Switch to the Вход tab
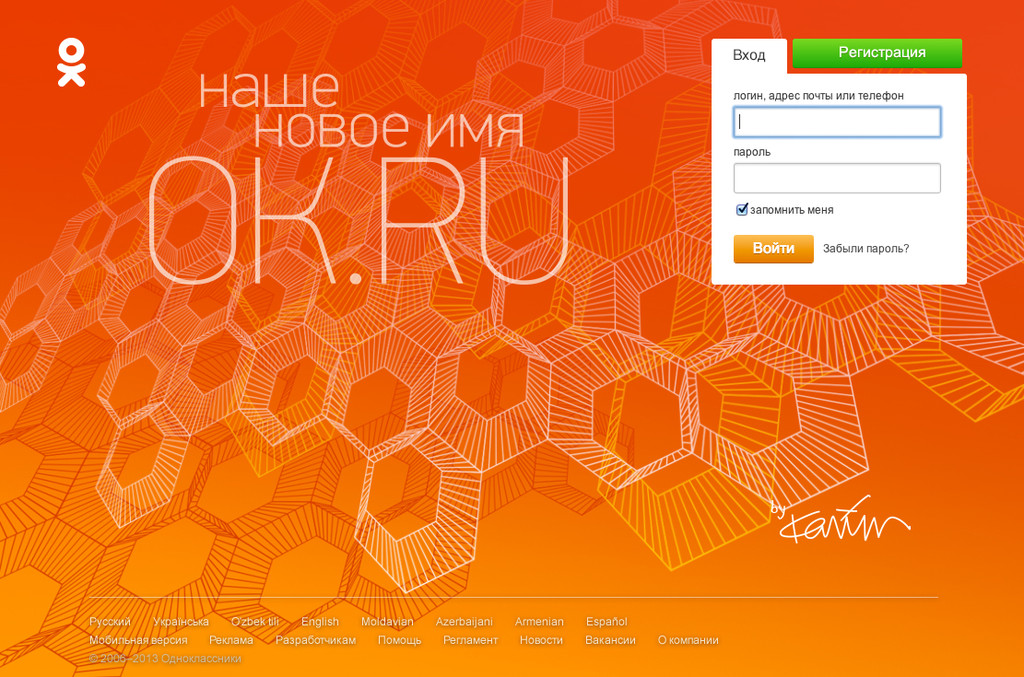This screenshot has height=677, width=1024. click(749, 55)
